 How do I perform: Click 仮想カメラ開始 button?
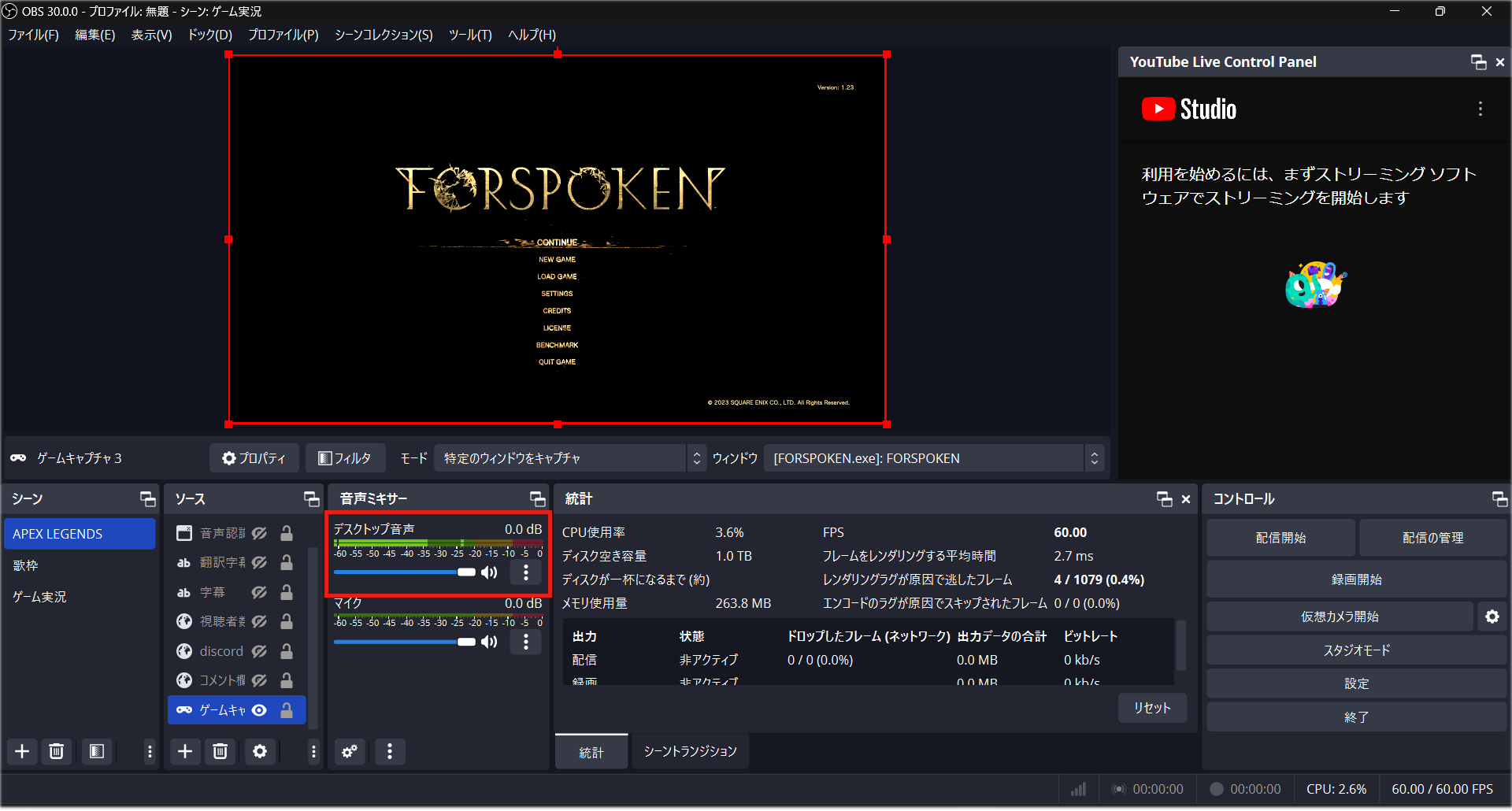click(1340, 617)
